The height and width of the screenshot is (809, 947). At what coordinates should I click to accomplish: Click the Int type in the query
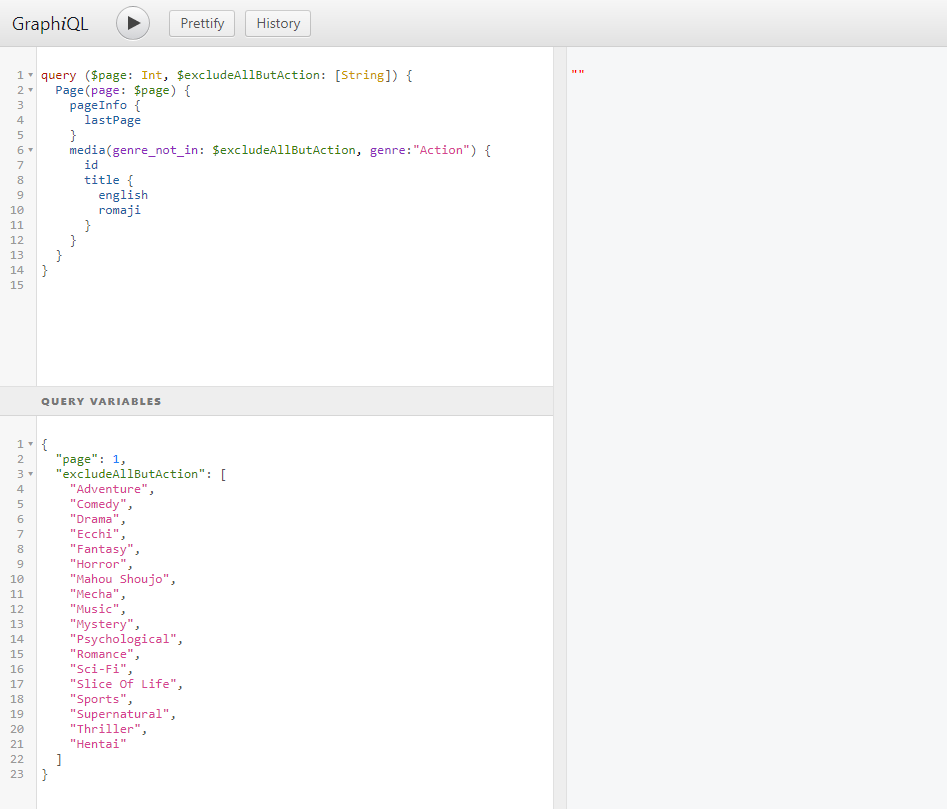click(x=152, y=75)
